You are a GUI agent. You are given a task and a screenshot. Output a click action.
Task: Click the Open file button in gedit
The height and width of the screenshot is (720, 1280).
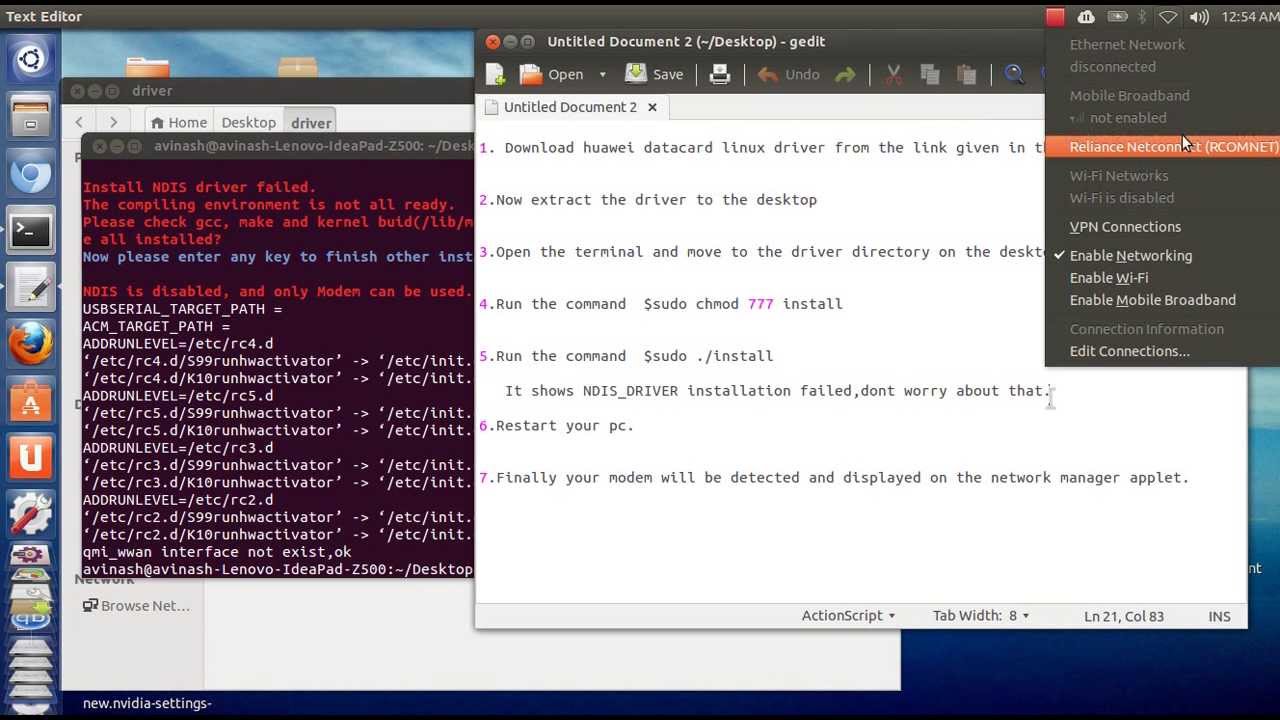(552, 74)
